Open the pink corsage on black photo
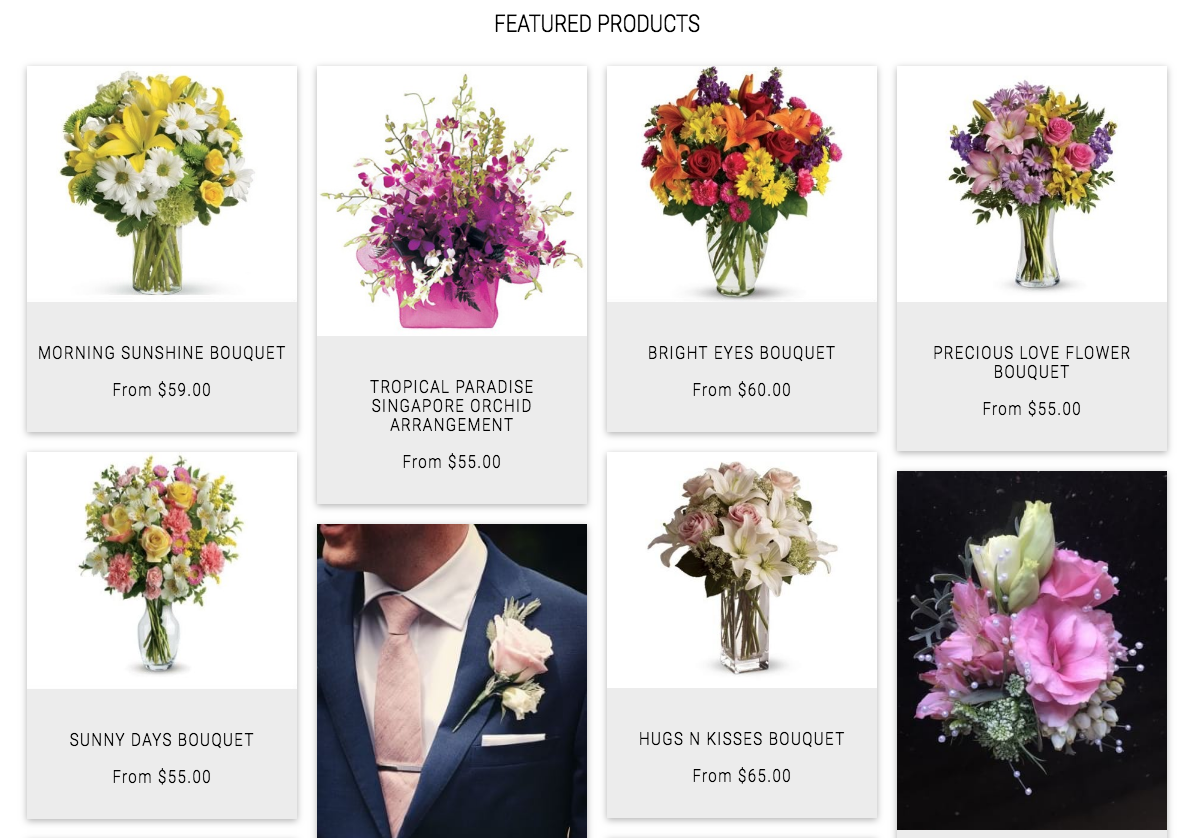 [x=1032, y=651]
